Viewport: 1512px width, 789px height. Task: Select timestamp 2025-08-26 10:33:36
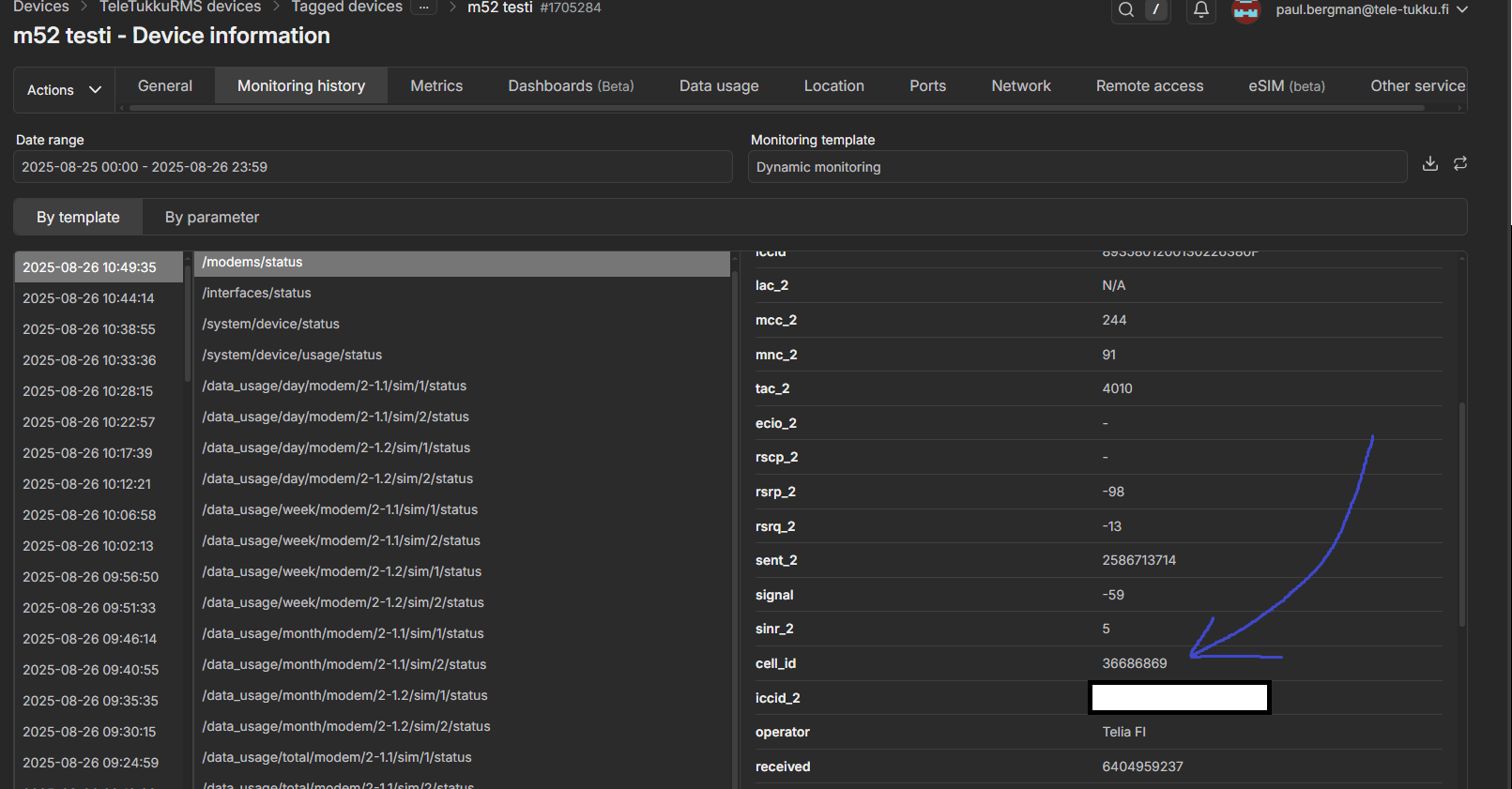pos(99,360)
